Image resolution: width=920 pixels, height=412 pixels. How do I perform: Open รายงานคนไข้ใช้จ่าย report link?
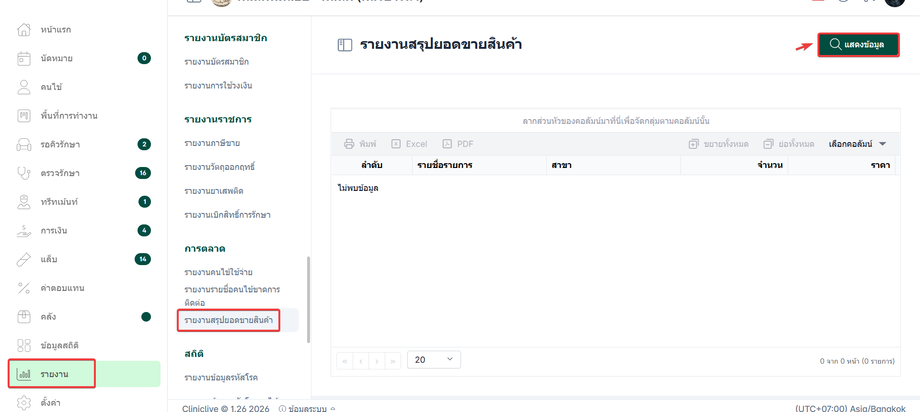218,273
